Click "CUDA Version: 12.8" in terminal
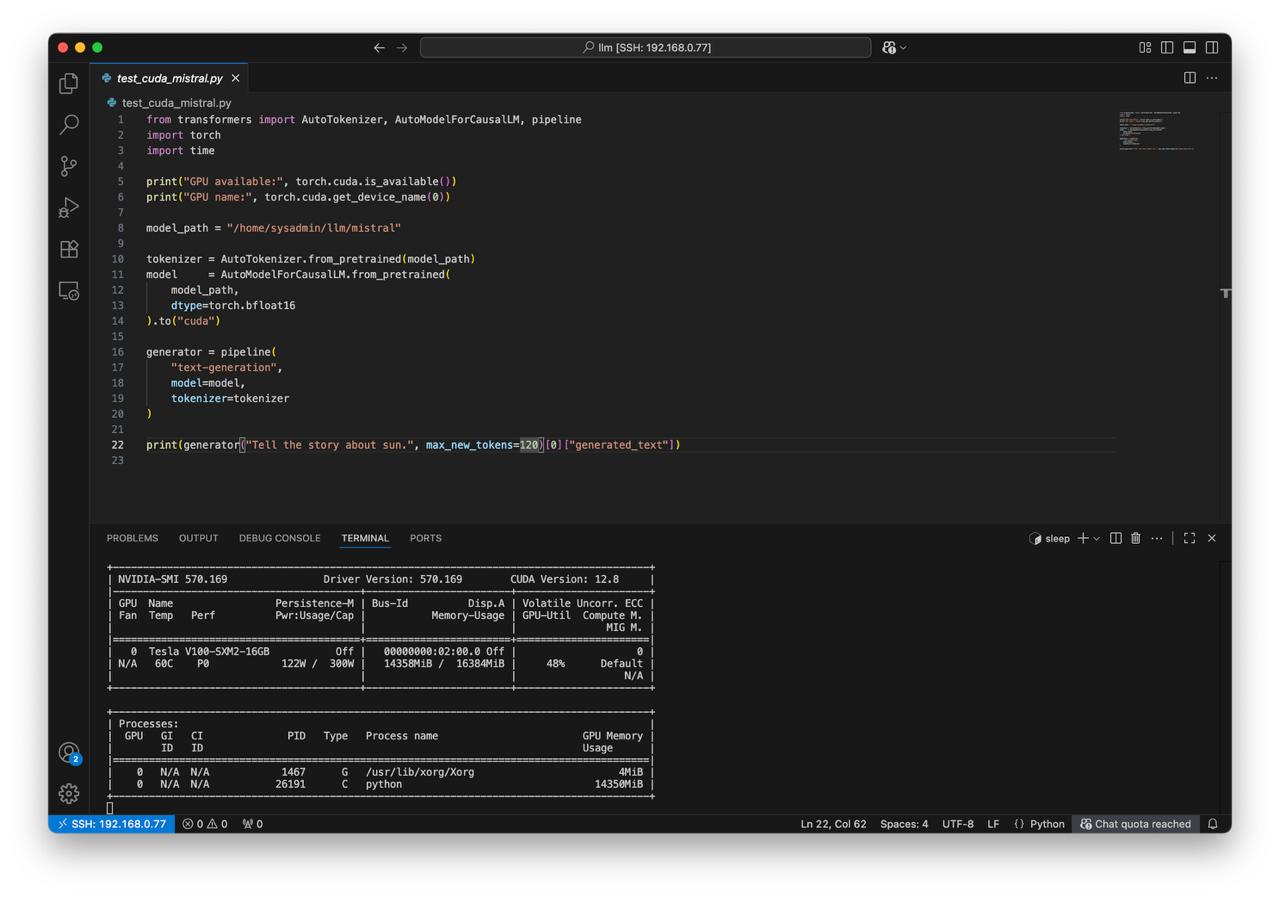1280x897 pixels. click(x=565, y=579)
